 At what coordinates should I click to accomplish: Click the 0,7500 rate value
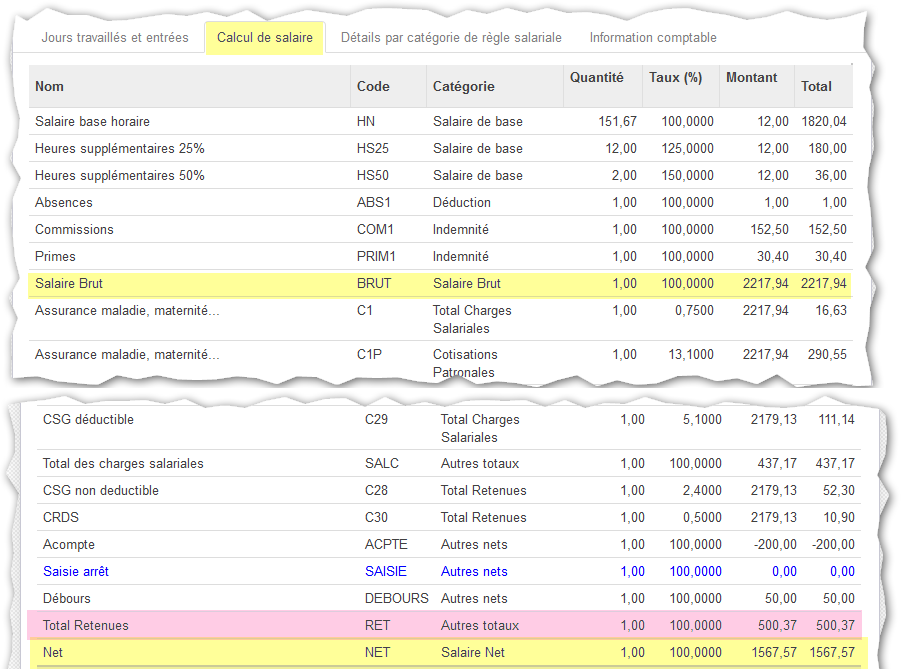pos(694,311)
